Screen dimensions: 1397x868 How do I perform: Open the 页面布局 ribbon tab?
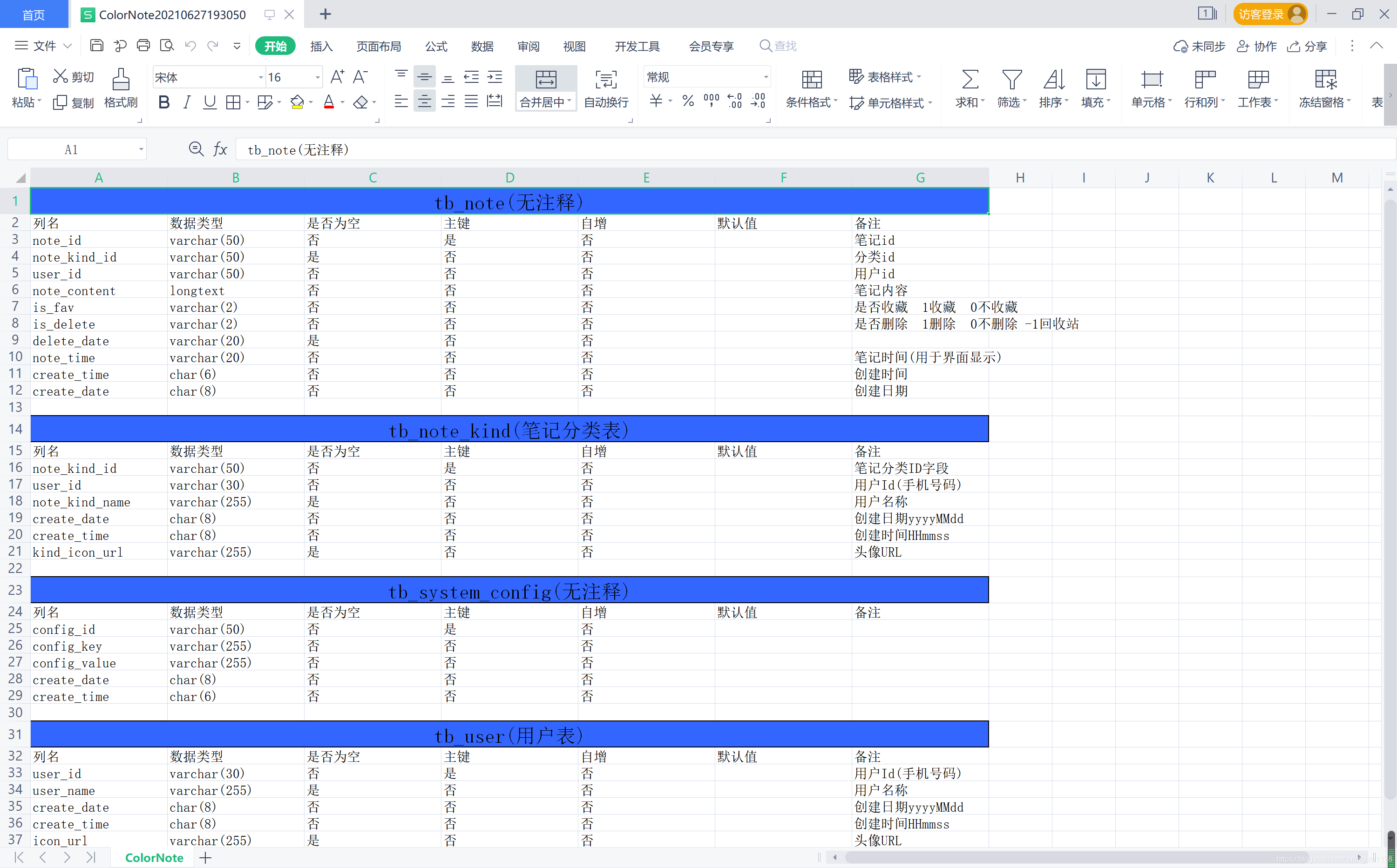point(379,46)
